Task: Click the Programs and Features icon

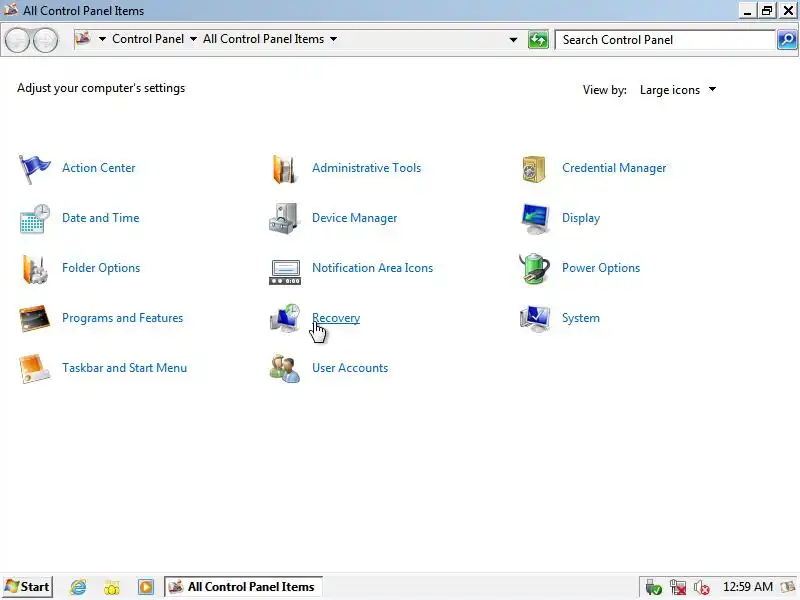Action: click(x=34, y=318)
